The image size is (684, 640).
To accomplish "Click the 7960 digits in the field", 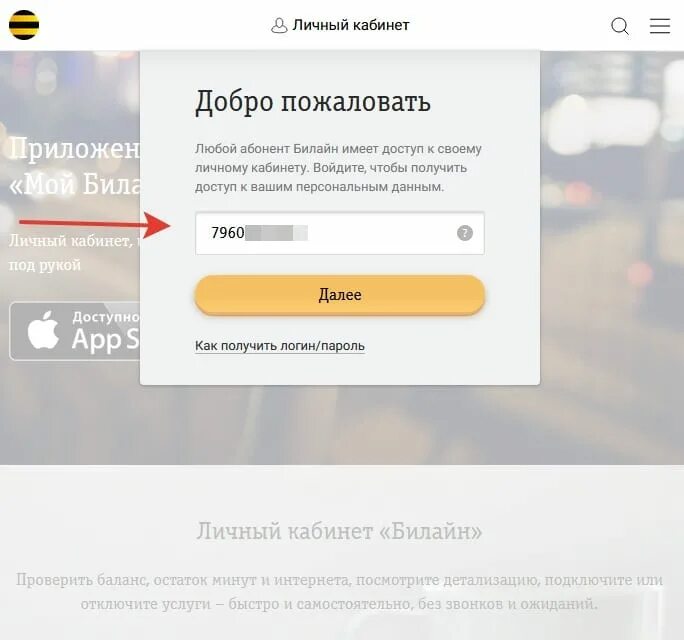I will (x=228, y=233).
